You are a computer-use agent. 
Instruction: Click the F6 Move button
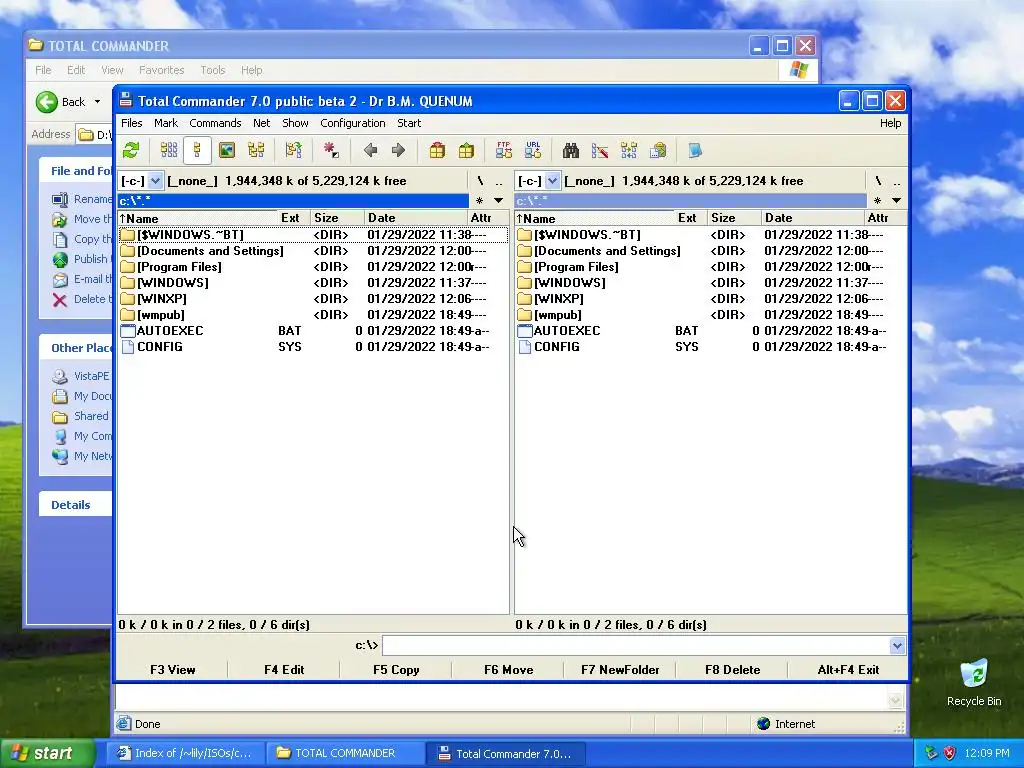point(508,669)
